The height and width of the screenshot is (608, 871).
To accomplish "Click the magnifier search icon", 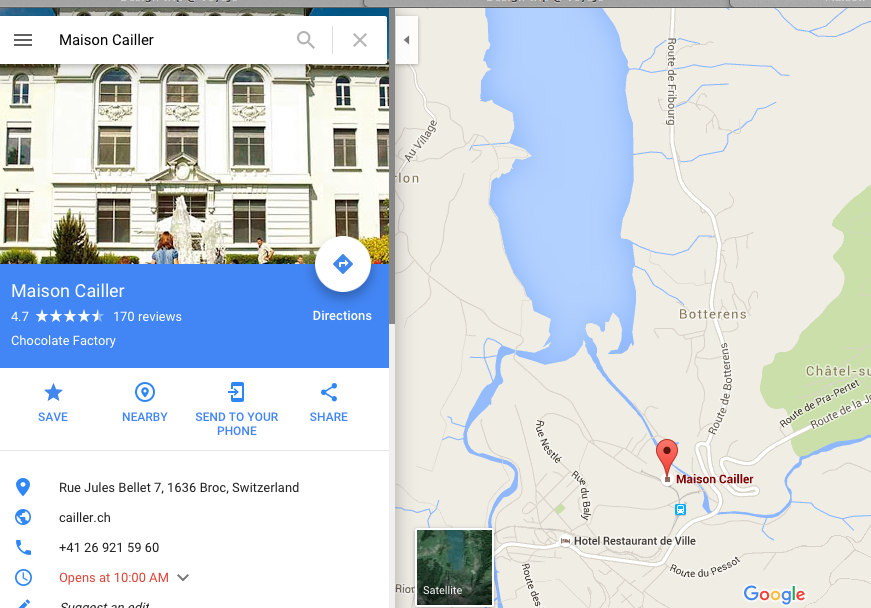I will [x=306, y=40].
